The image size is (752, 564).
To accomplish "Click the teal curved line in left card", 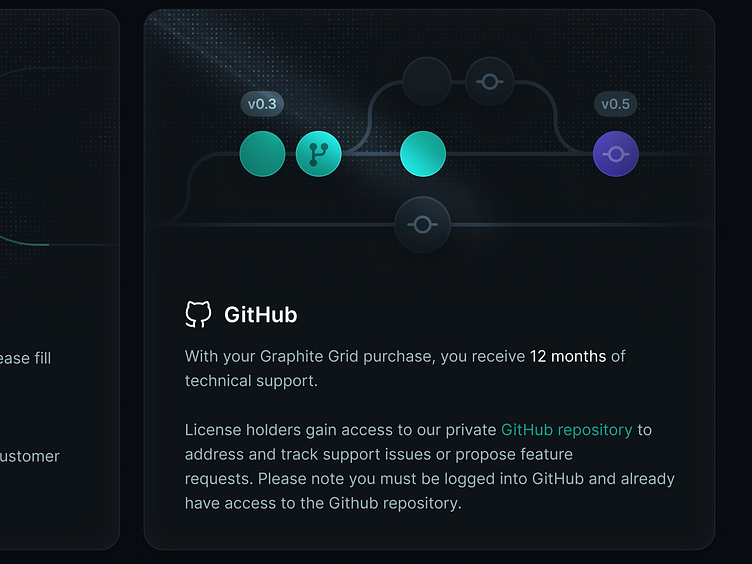I will [x=24, y=241].
